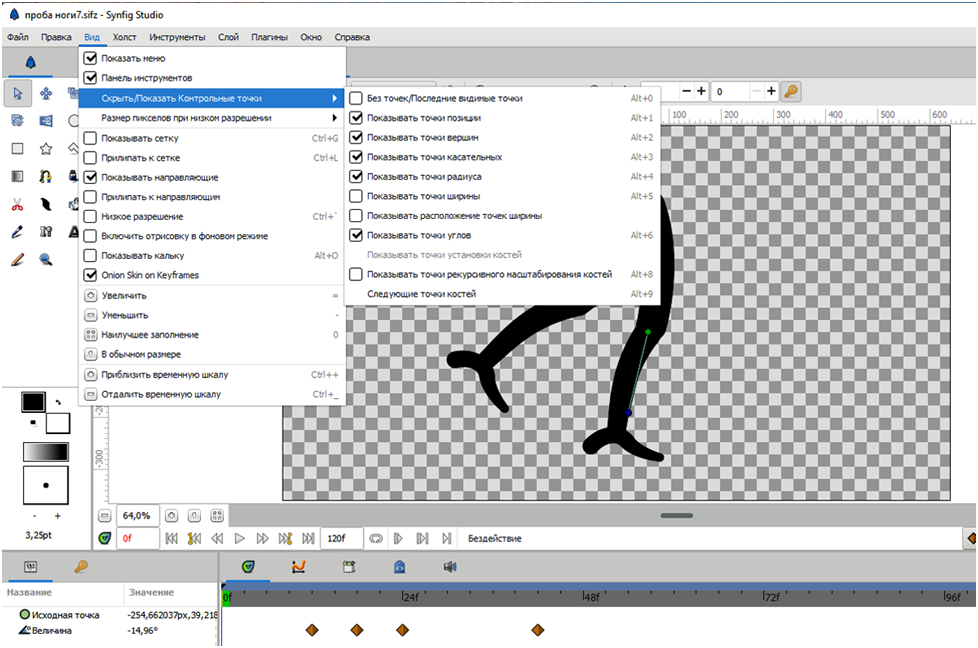
Task: Open the Sound panel speaker tab
Action: (x=450, y=566)
